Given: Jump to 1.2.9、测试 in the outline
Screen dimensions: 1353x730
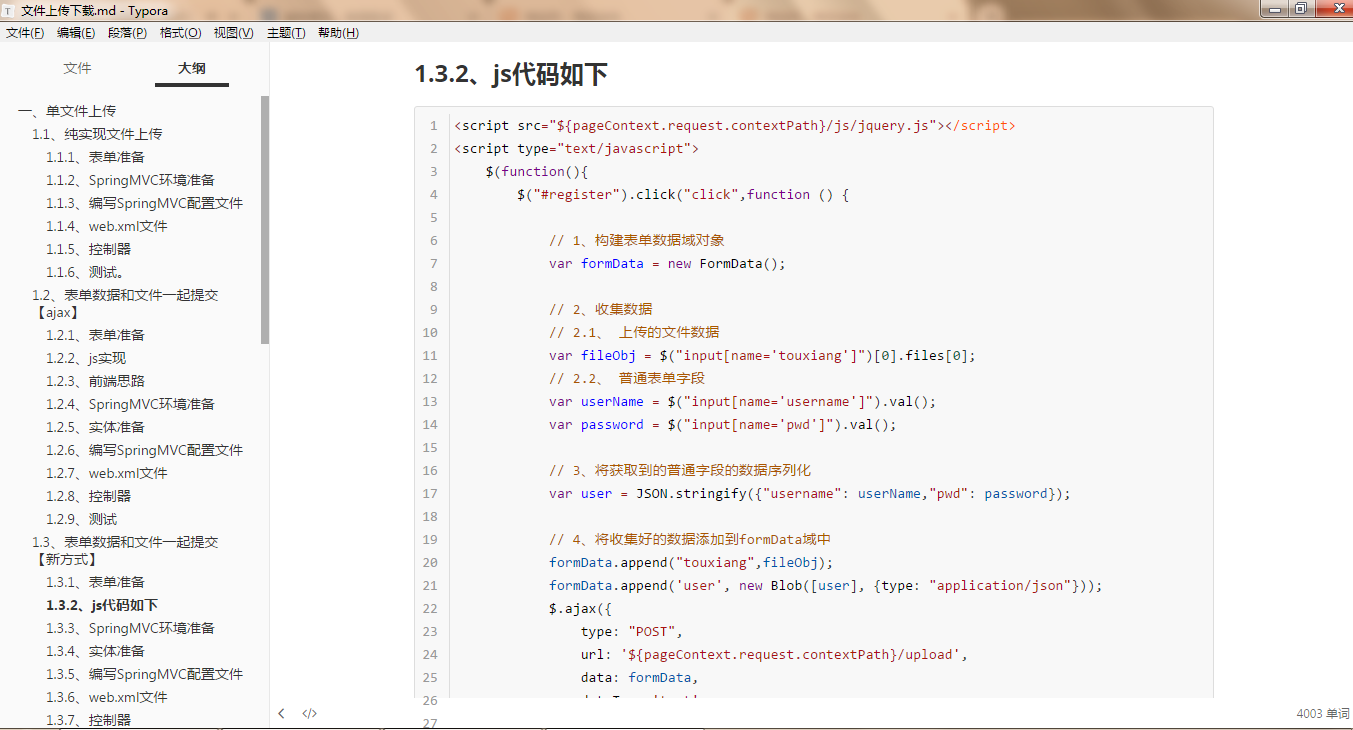Looking at the screenshot, I should pyautogui.click(x=81, y=519).
